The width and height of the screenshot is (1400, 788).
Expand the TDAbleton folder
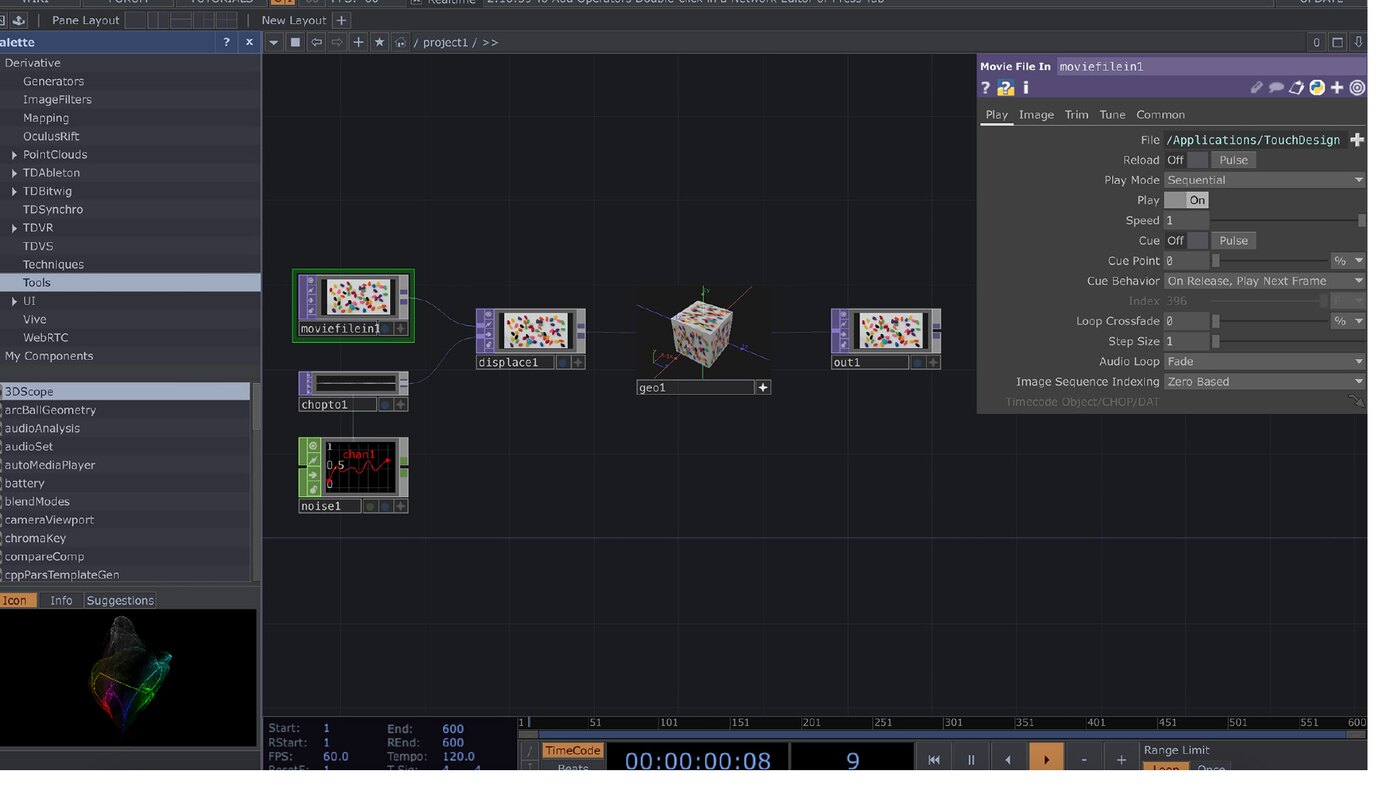click(14, 173)
